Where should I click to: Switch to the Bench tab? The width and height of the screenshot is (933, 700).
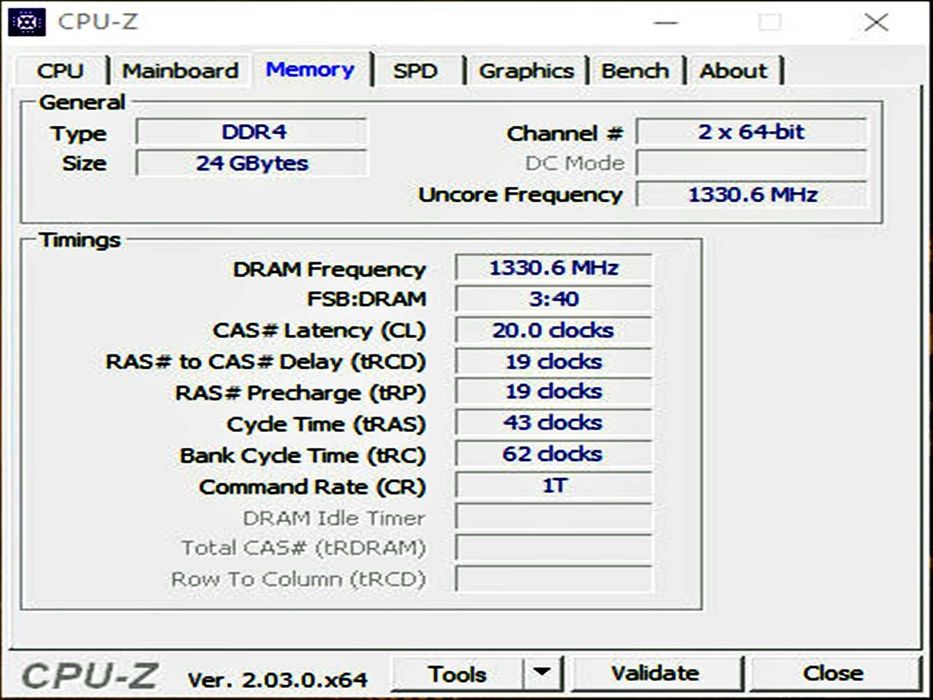[x=635, y=71]
